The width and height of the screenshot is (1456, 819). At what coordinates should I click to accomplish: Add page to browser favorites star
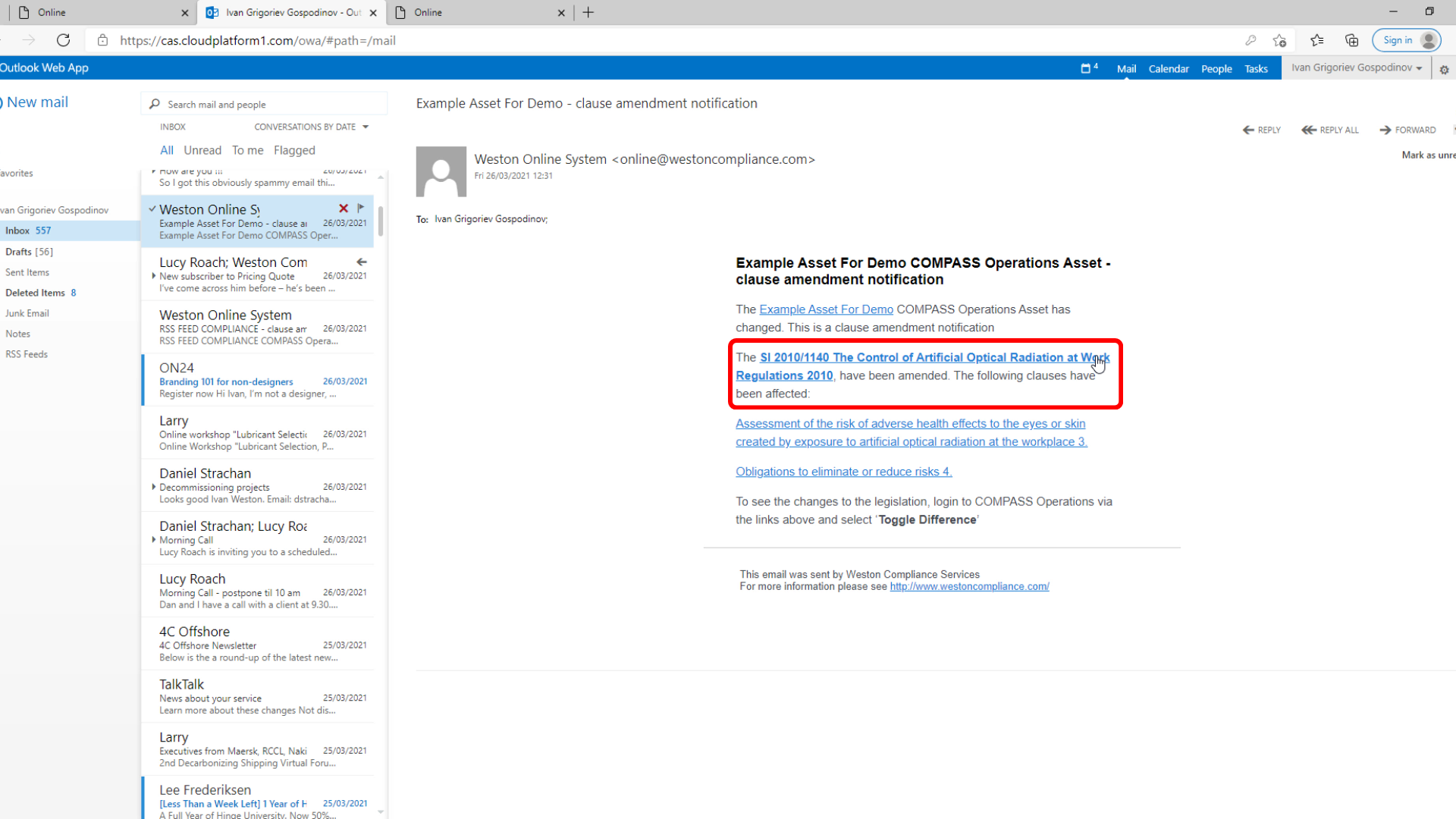(1280, 40)
